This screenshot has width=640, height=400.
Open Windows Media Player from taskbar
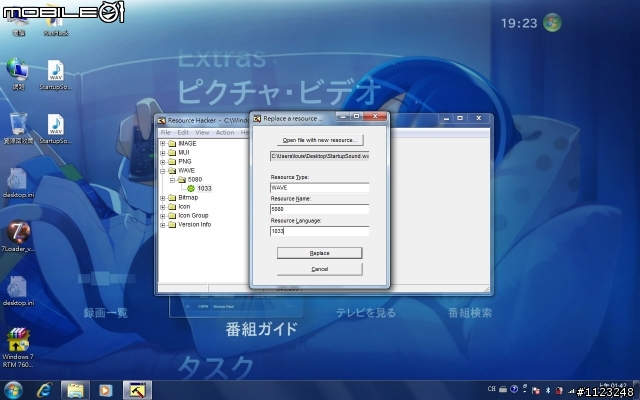tap(106, 391)
